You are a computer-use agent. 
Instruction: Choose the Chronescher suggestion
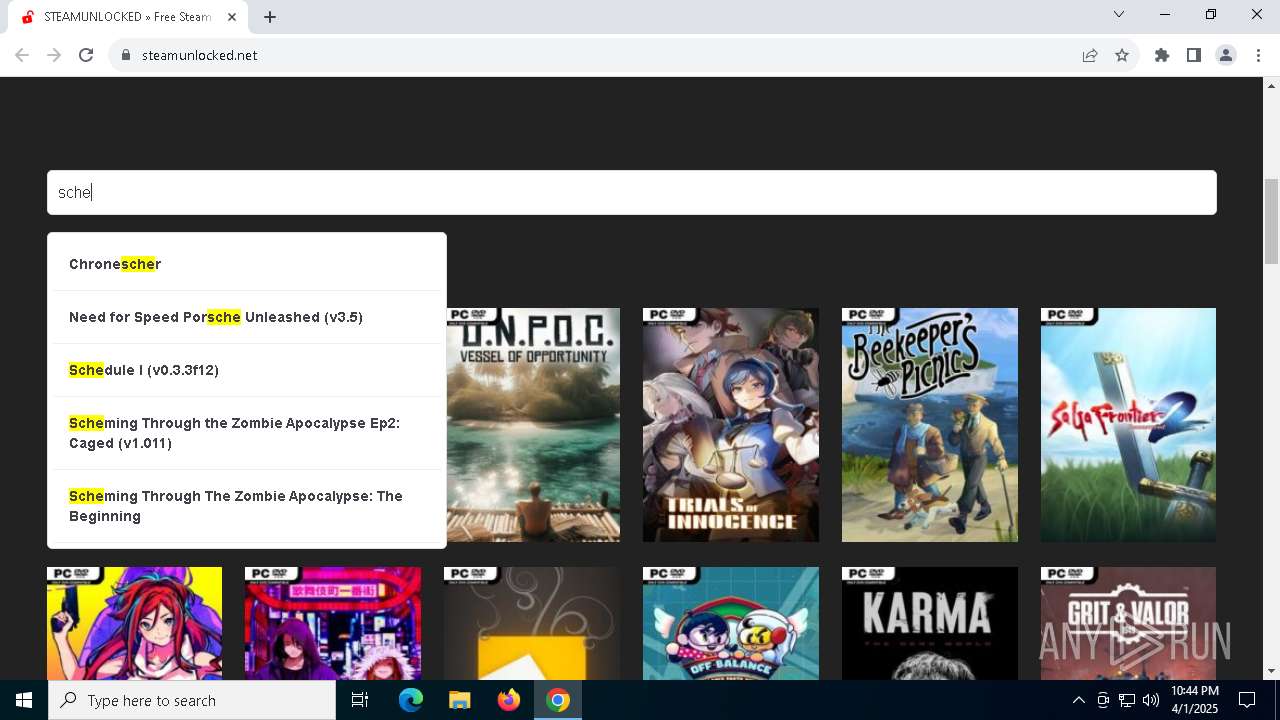click(247, 264)
